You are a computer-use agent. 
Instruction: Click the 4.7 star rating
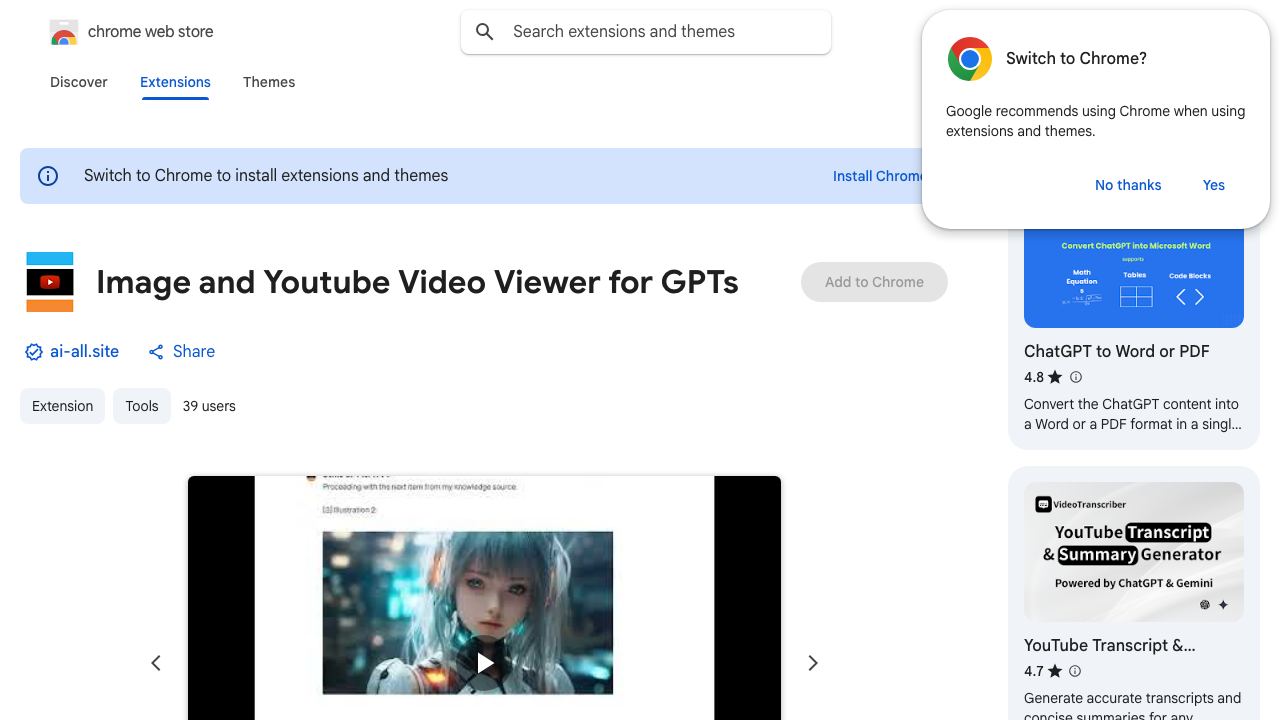click(1043, 671)
